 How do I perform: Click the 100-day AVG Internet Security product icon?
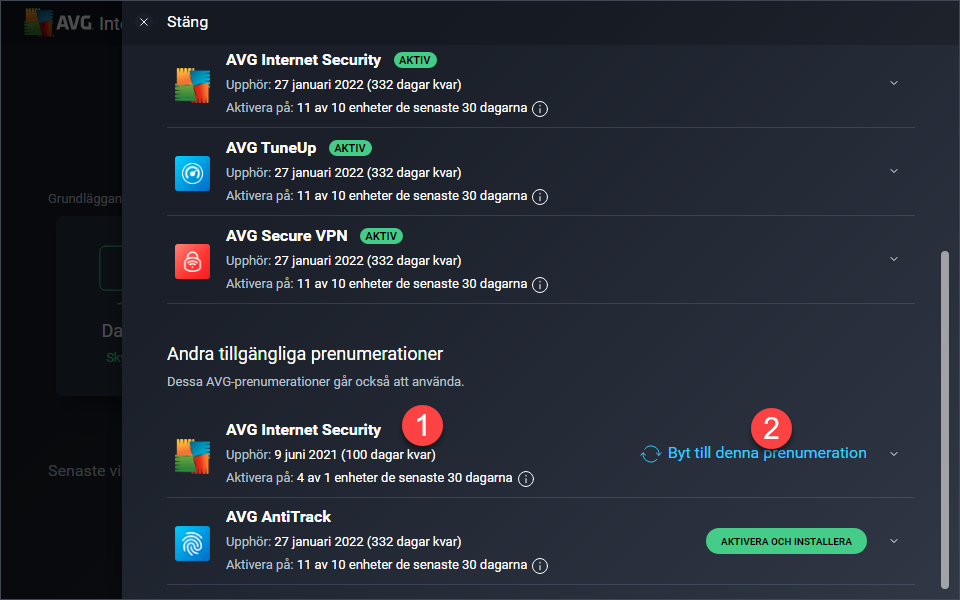(192, 456)
